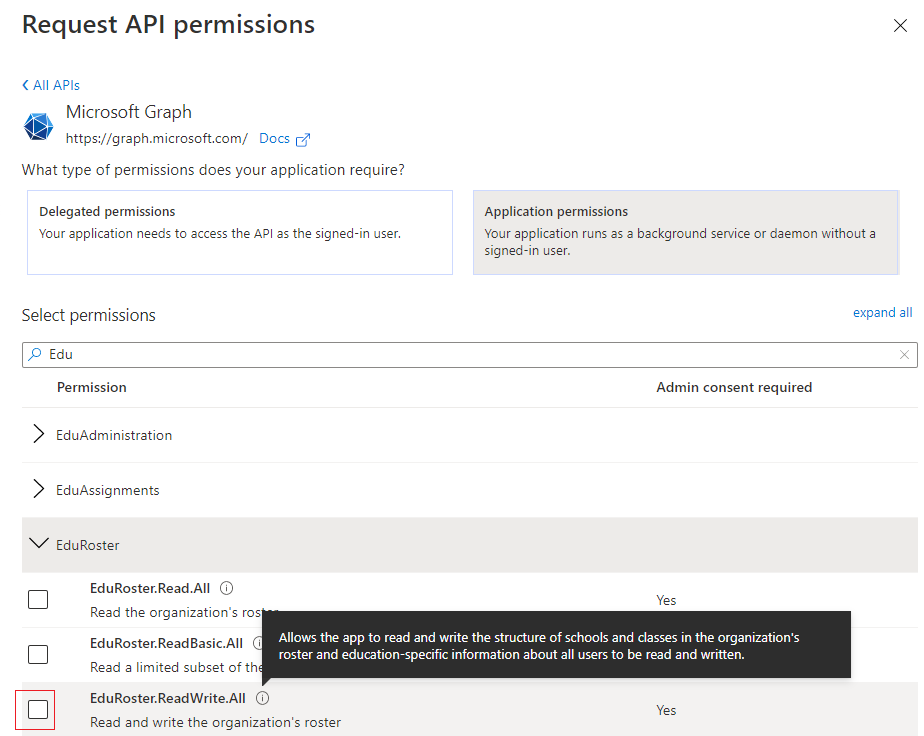Collapse the EduRoster permission group
This screenshot has height=736, width=924.
[39, 544]
